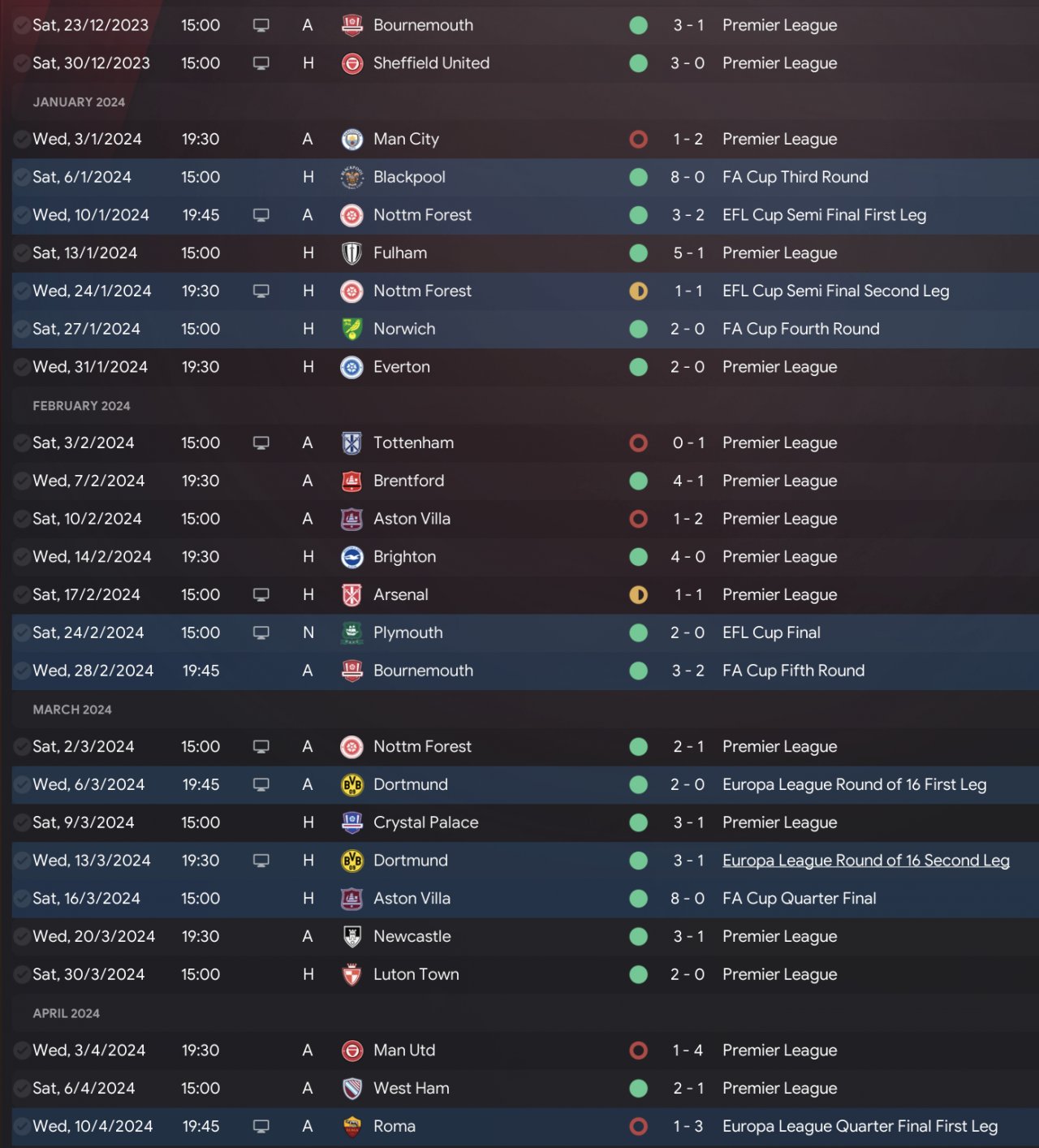
Task: Toggle the checkmark on the Fulham fixture
Action: coord(22,253)
